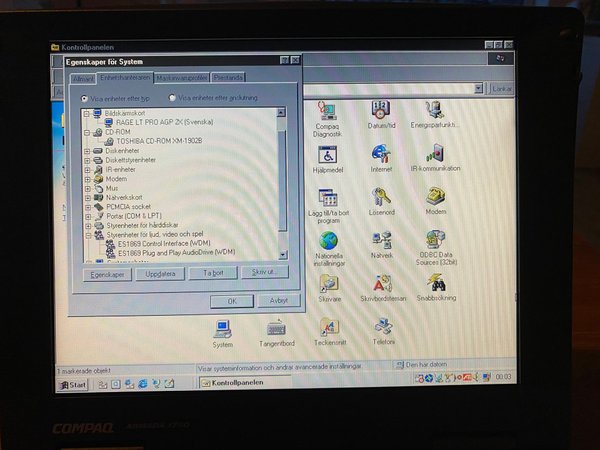Expand the Modem device tree node
The height and width of the screenshot is (450, 600).
(x=88, y=179)
